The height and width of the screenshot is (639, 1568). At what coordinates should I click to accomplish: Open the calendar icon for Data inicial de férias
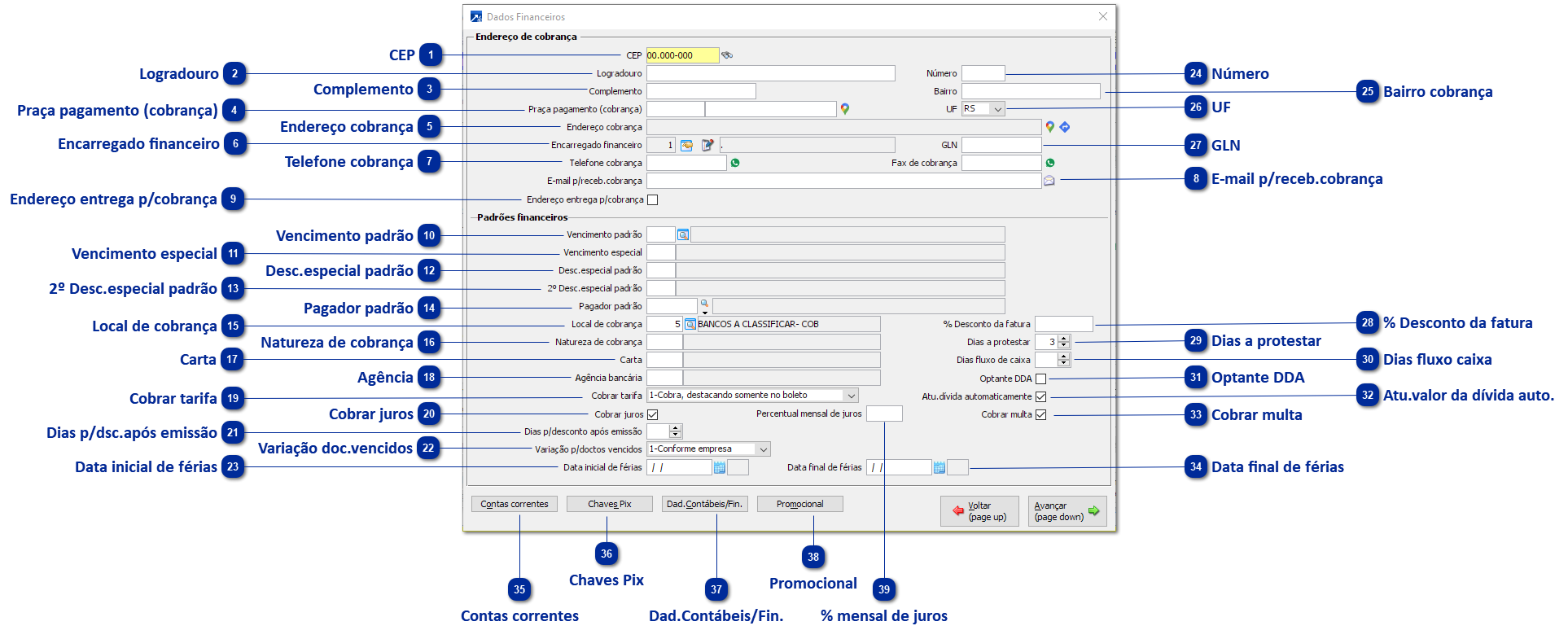click(x=720, y=467)
